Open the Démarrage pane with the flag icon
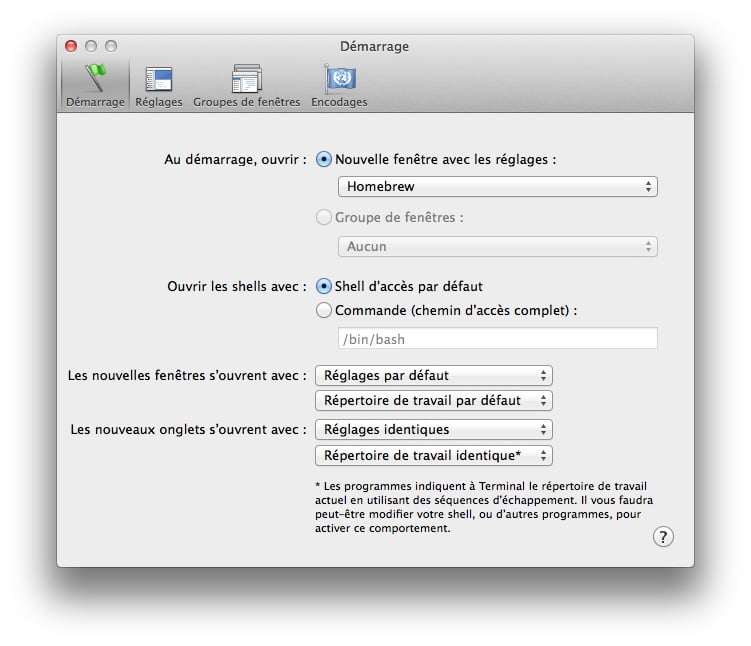This screenshot has height=646, width=751. click(x=95, y=85)
